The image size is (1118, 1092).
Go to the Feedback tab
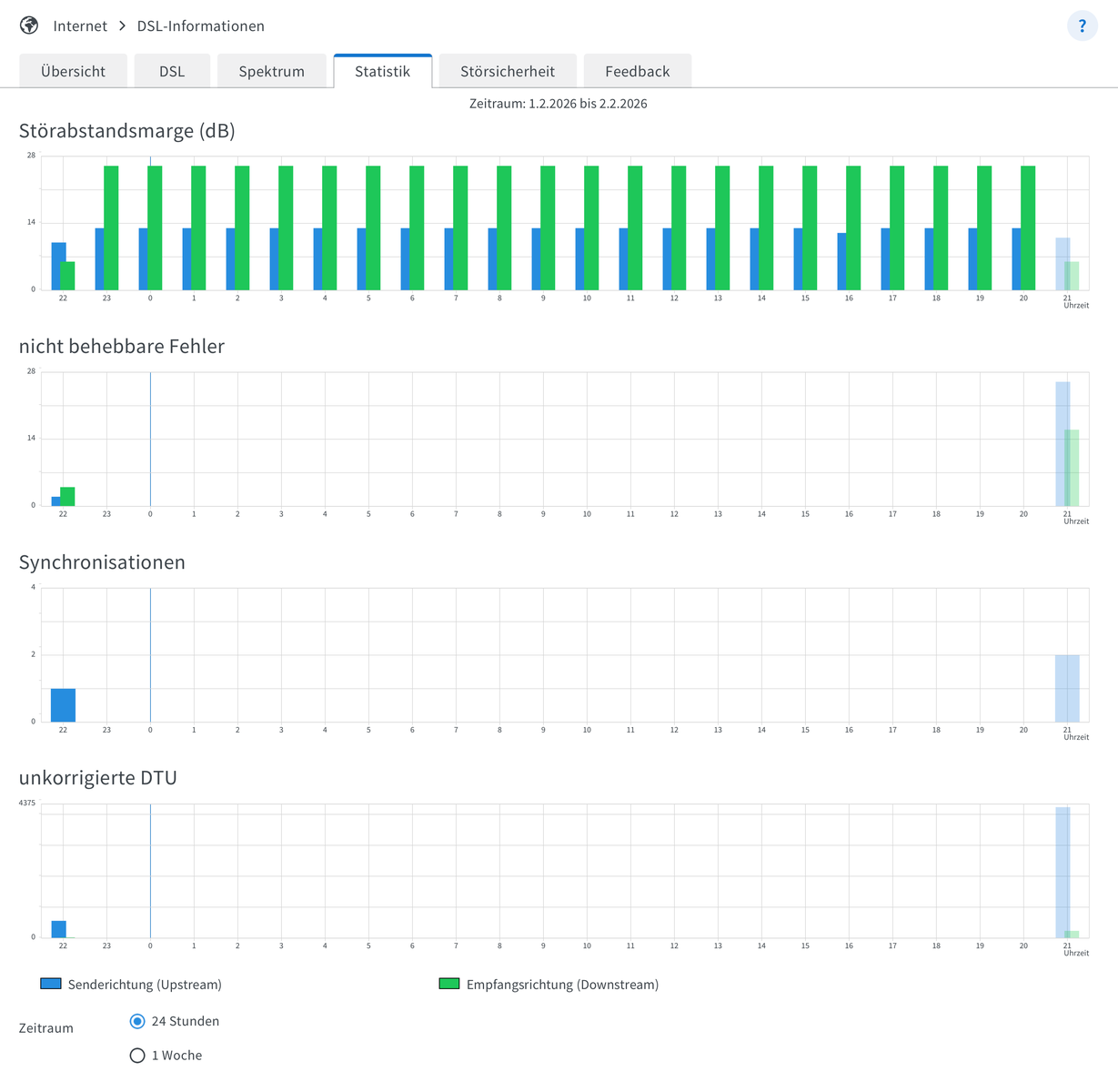pos(637,71)
